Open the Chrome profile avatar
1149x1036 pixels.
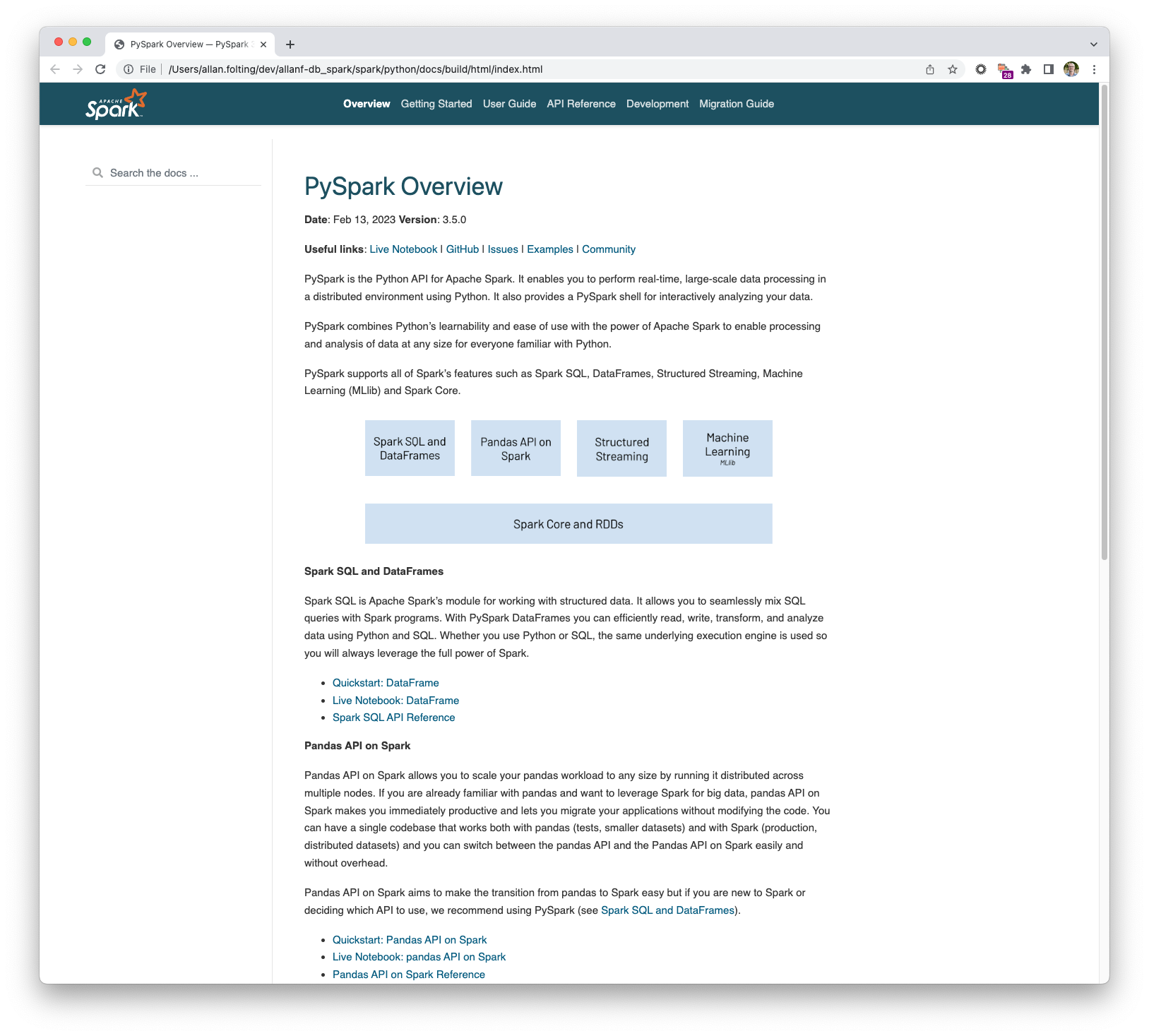tap(1071, 69)
